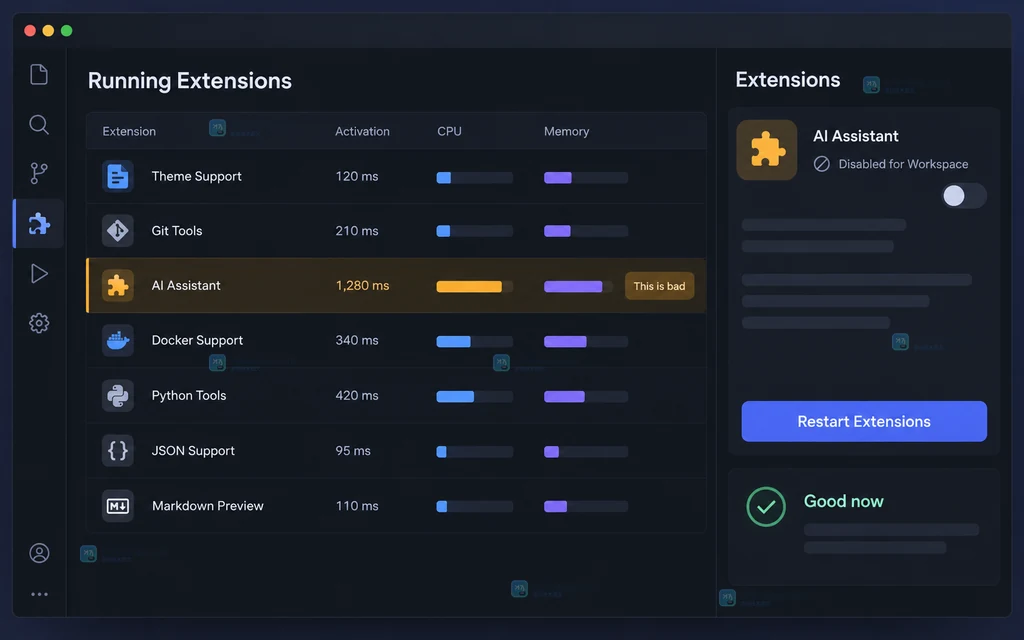Click the "Disabled for Workspace" label

903,164
